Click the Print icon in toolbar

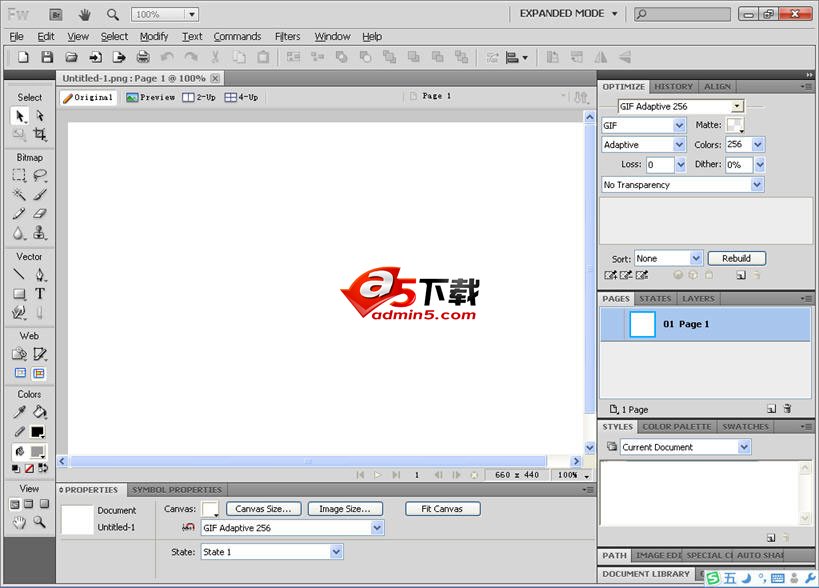[143, 57]
